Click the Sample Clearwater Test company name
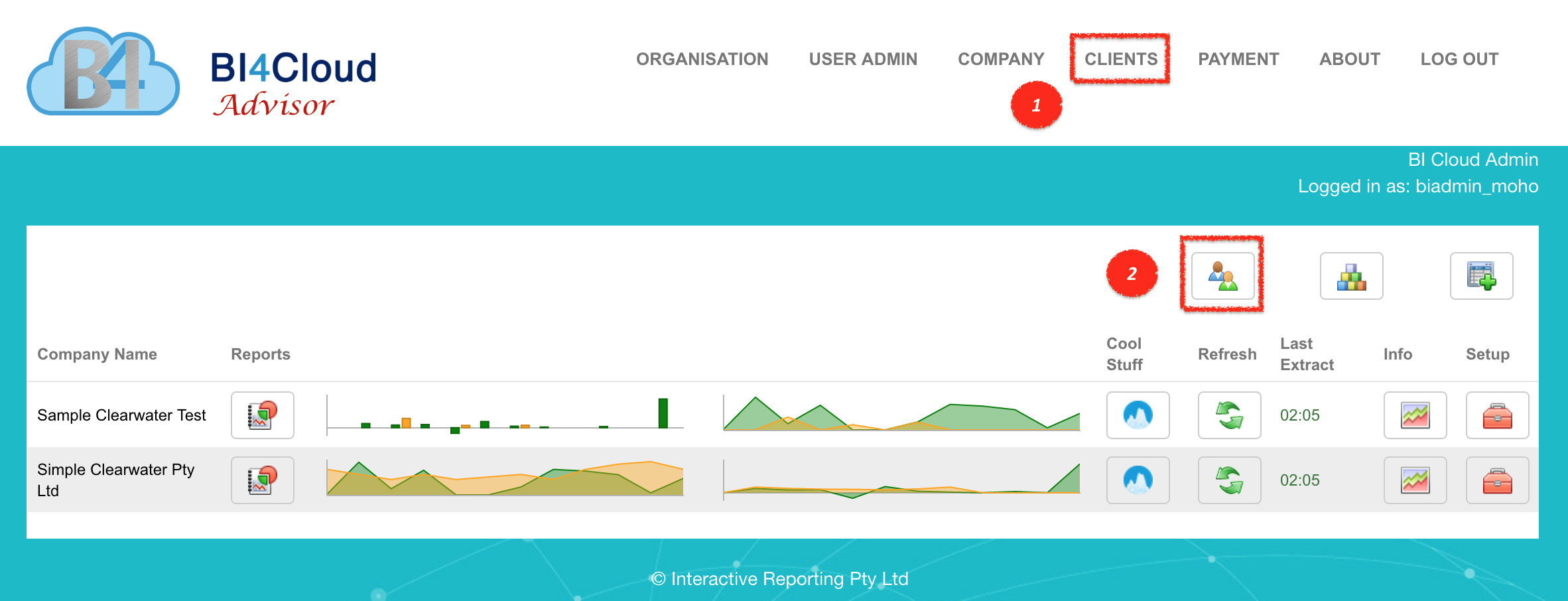The width and height of the screenshot is (1568, 601). pyautogui.click(x=121, y=415)
